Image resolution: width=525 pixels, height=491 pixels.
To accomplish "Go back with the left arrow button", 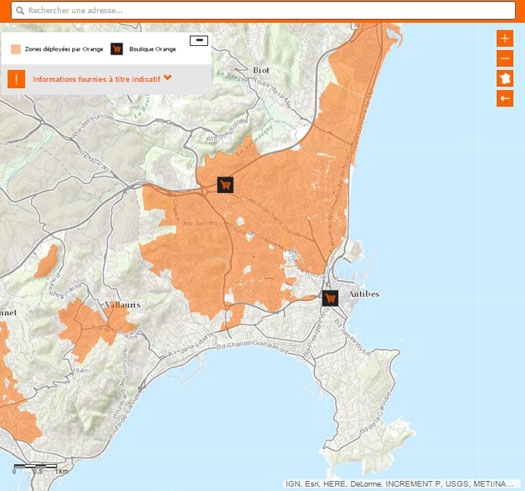I will [x=505, y=98].
